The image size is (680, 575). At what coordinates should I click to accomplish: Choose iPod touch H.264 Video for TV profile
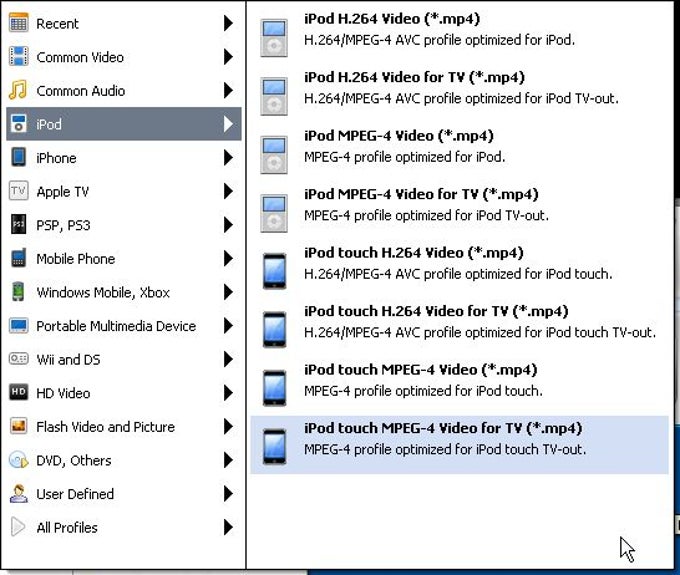pos(460,328)
